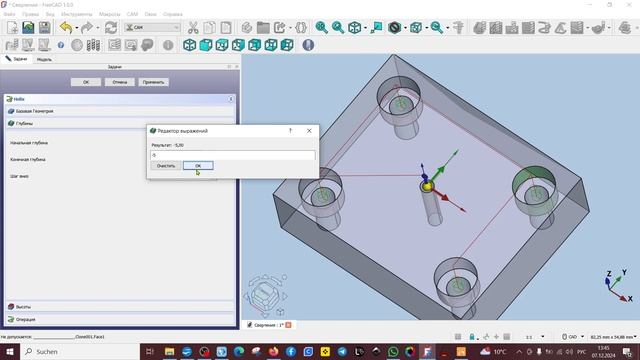
Task: Redo the last undone action
Action: (x=87, y=27)
